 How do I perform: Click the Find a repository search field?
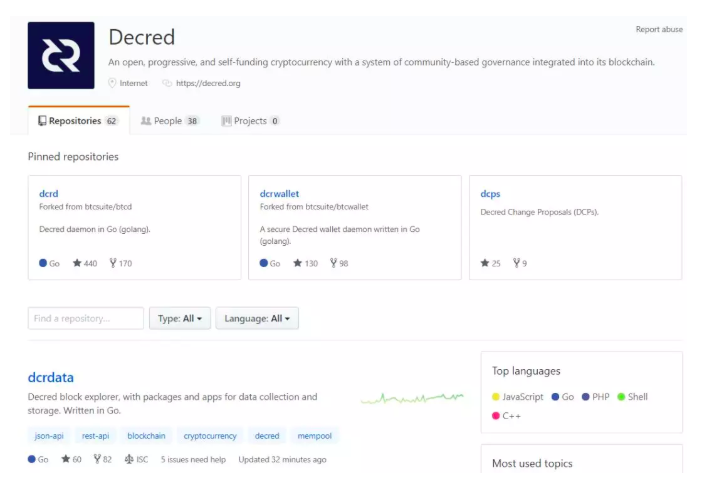86,318
